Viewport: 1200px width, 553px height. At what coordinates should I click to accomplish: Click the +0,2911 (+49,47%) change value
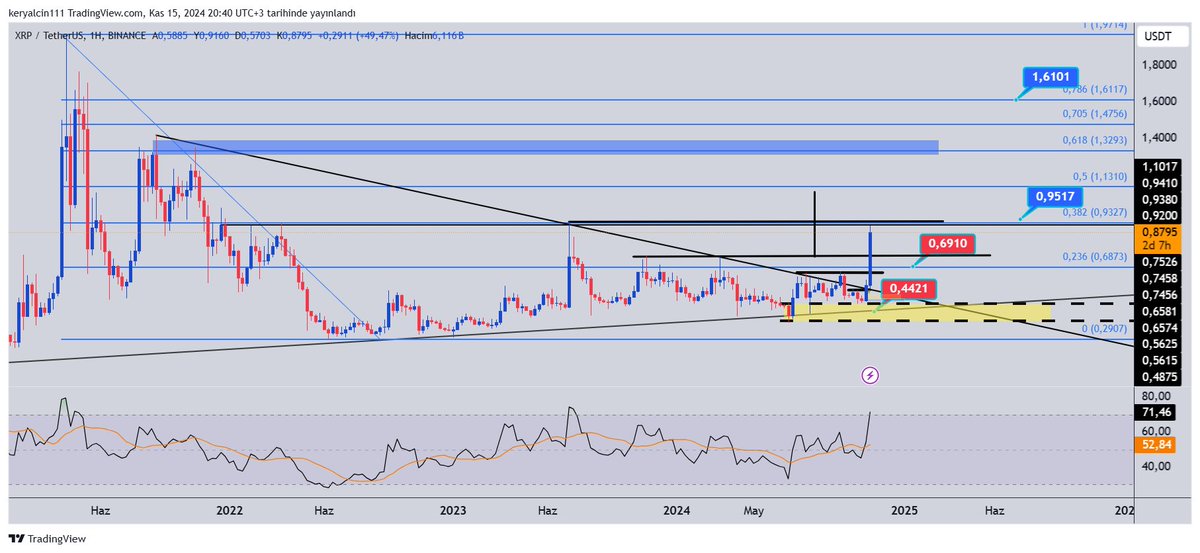pos(357,35)
